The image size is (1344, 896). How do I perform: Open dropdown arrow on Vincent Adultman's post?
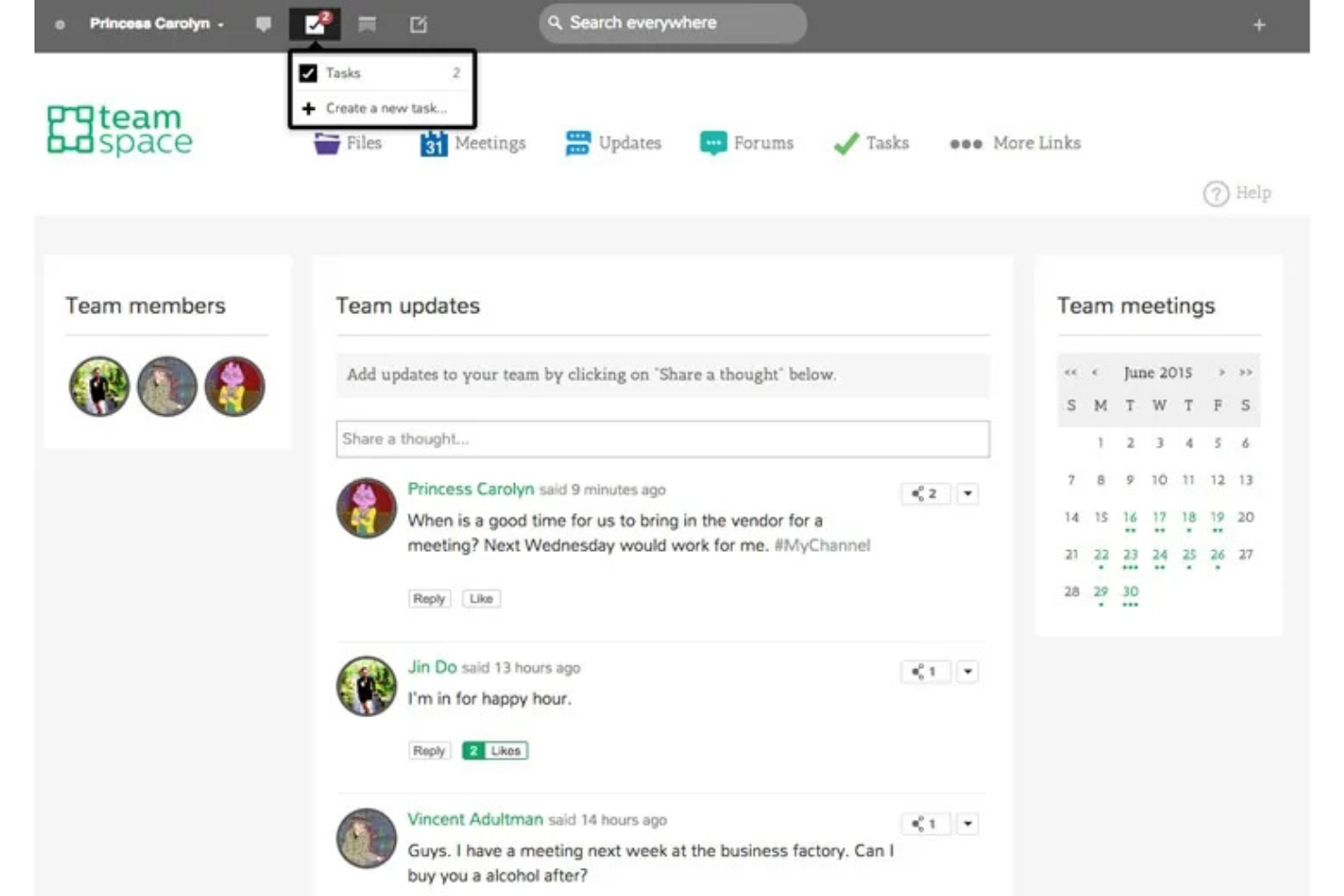968,823
